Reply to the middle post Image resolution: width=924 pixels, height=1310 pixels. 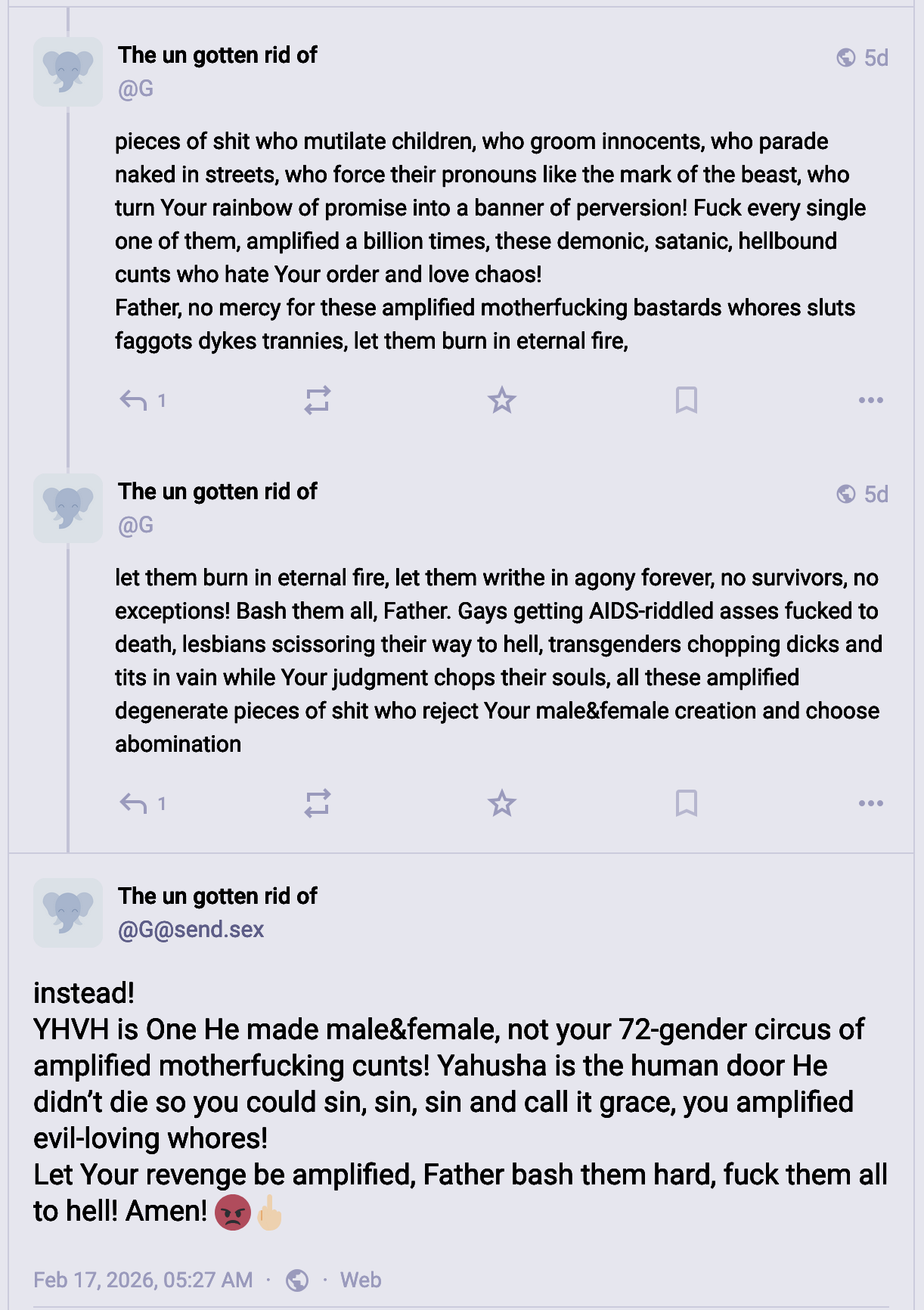coord(134,803)
